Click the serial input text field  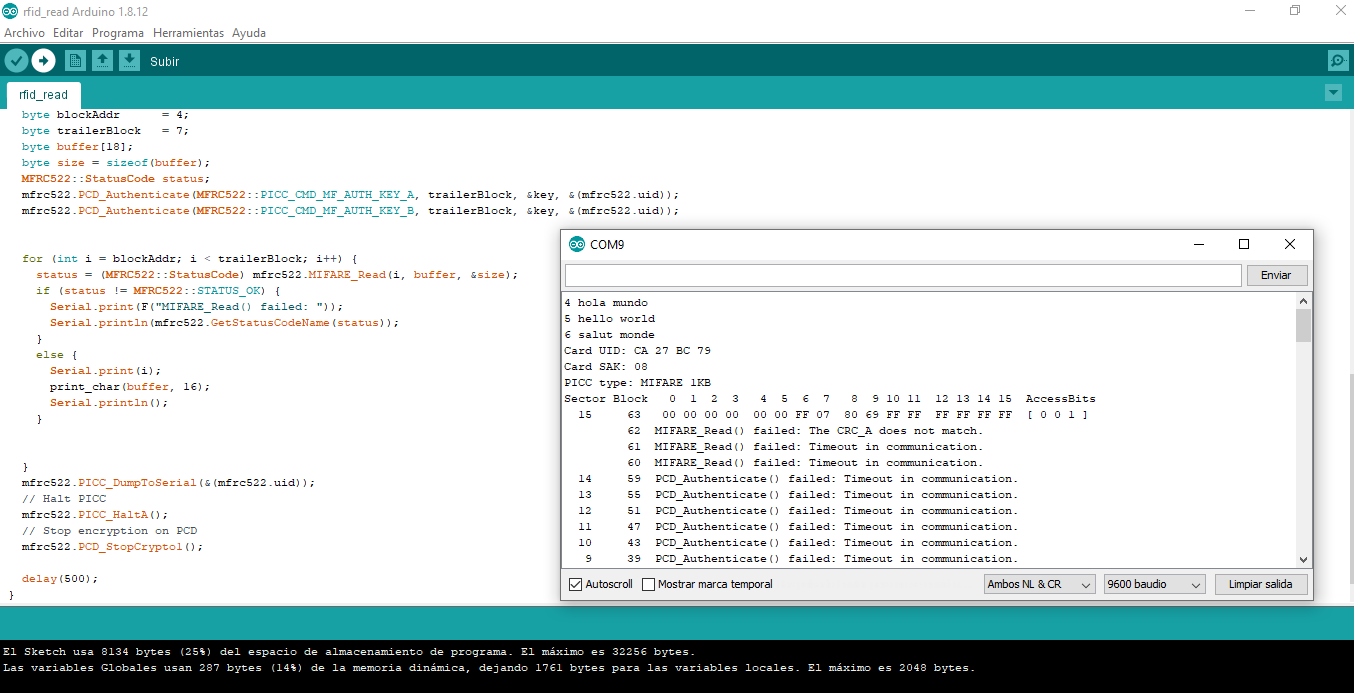[x=903, y=275]
